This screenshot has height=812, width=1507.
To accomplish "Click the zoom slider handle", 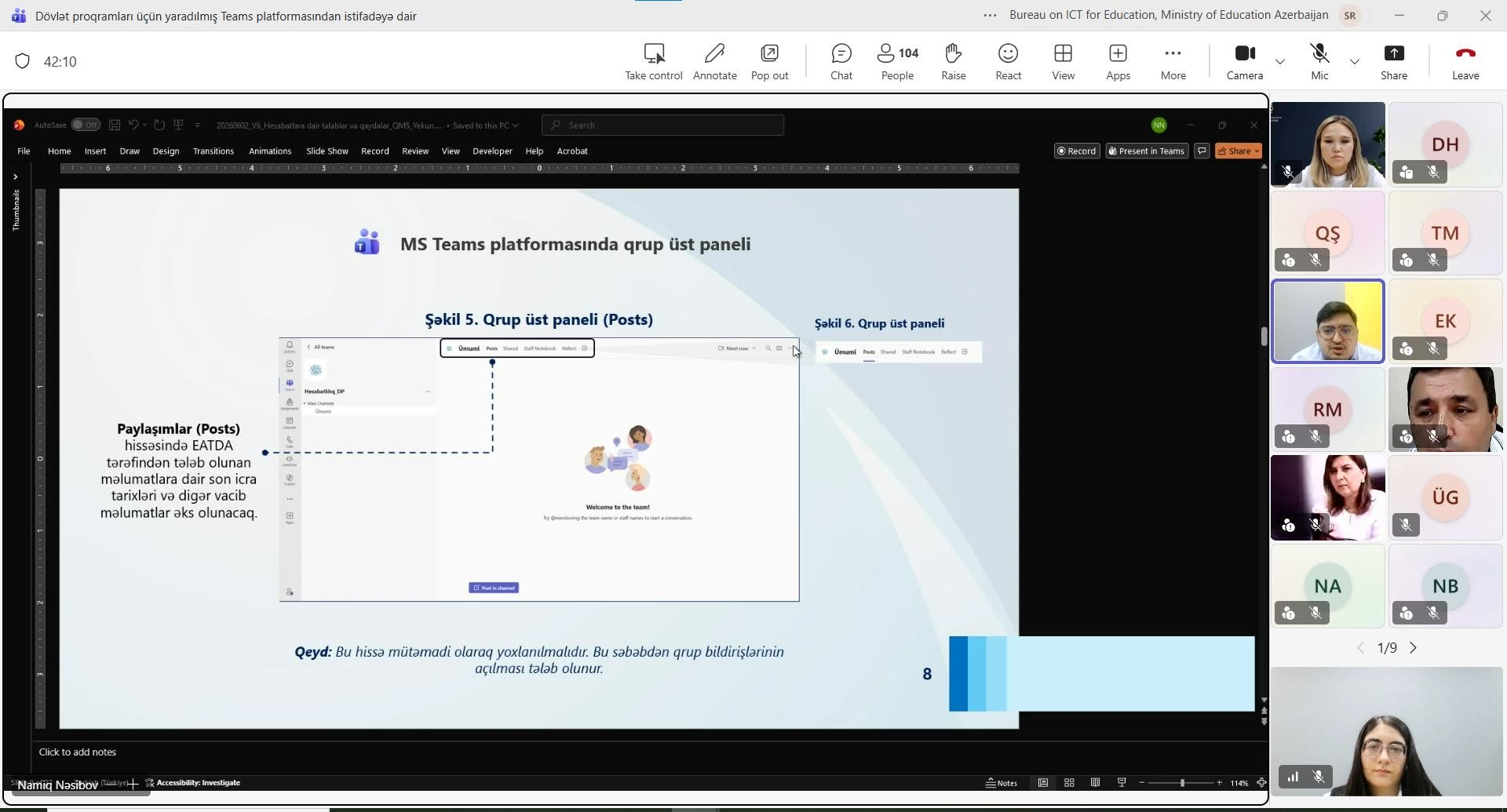I will [x=1182, y=783].
